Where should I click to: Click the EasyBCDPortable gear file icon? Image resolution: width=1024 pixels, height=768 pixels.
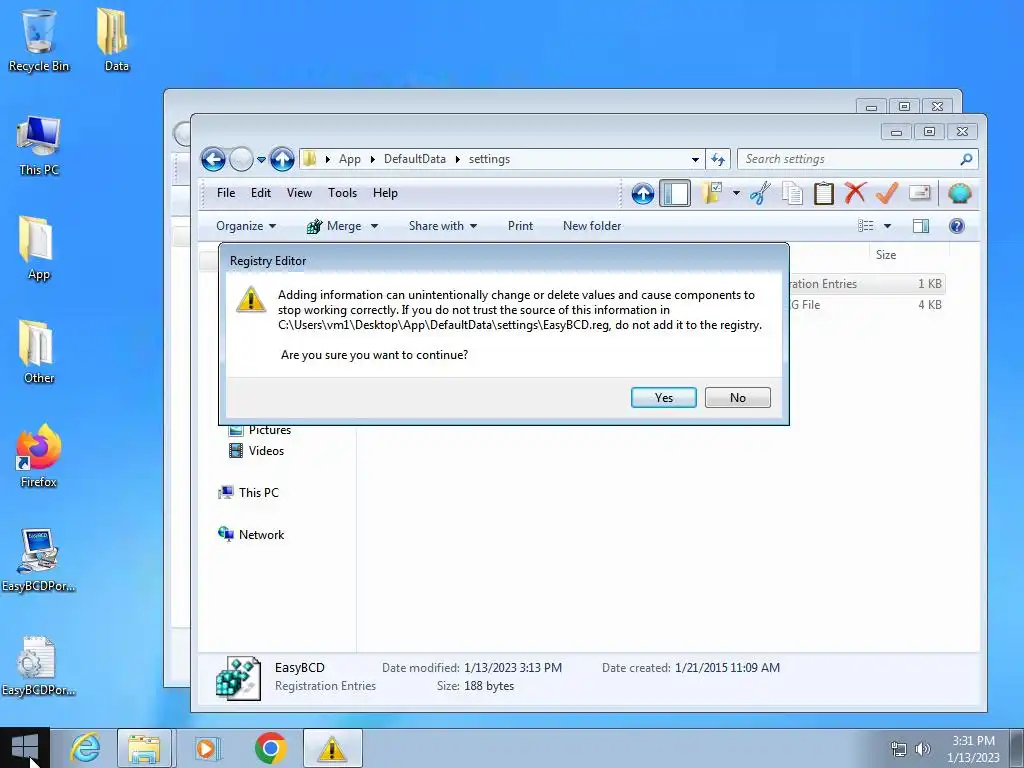[39, 665]
